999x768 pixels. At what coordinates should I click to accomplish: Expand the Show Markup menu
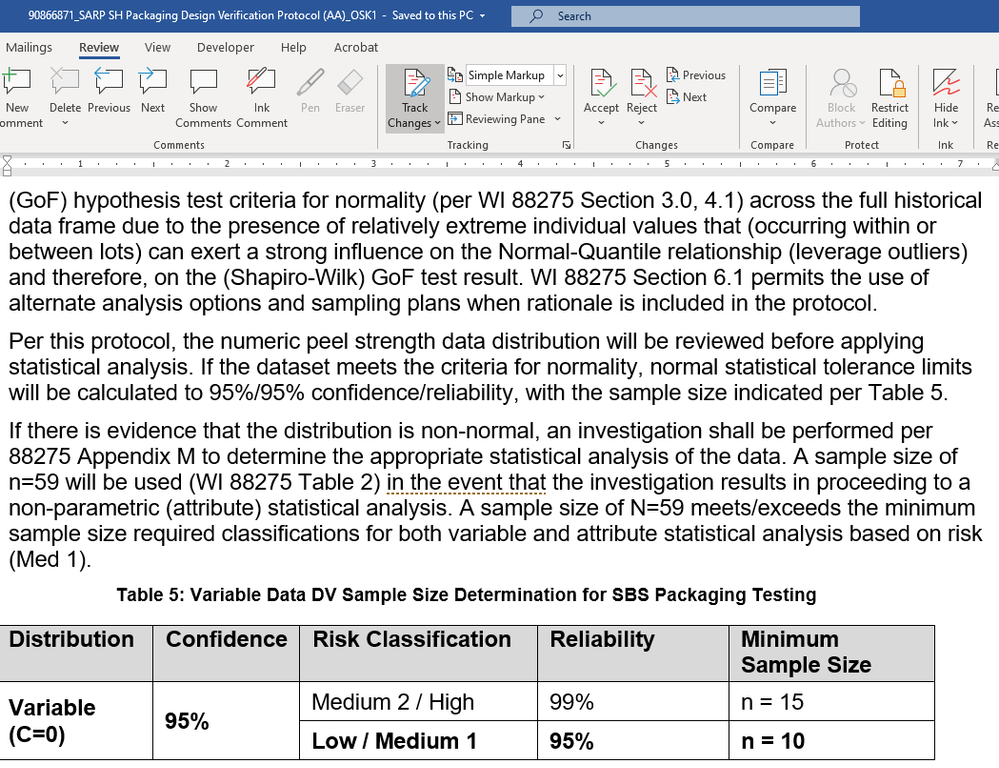[498, 97]
